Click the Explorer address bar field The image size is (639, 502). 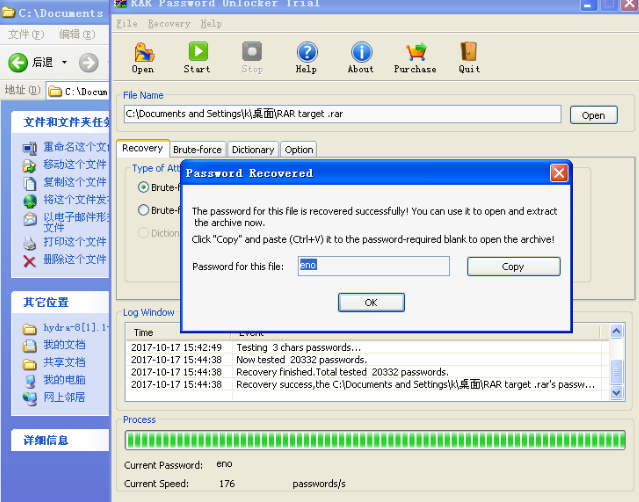[78, 92]
